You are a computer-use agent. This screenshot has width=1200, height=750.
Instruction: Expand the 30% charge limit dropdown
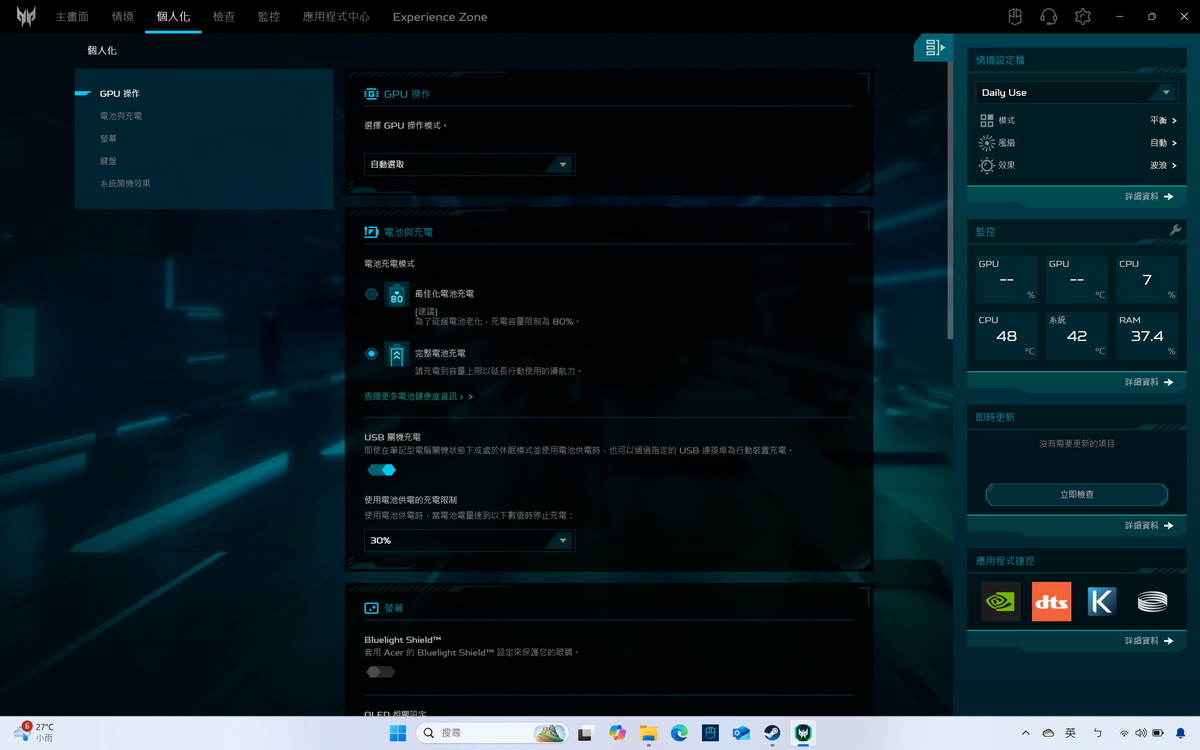469,540
